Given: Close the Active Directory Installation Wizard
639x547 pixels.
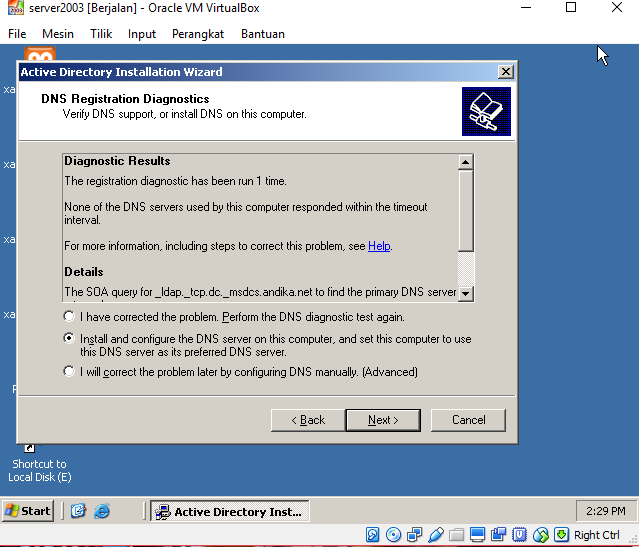Looking at the screenshot, I should (505, 72).
